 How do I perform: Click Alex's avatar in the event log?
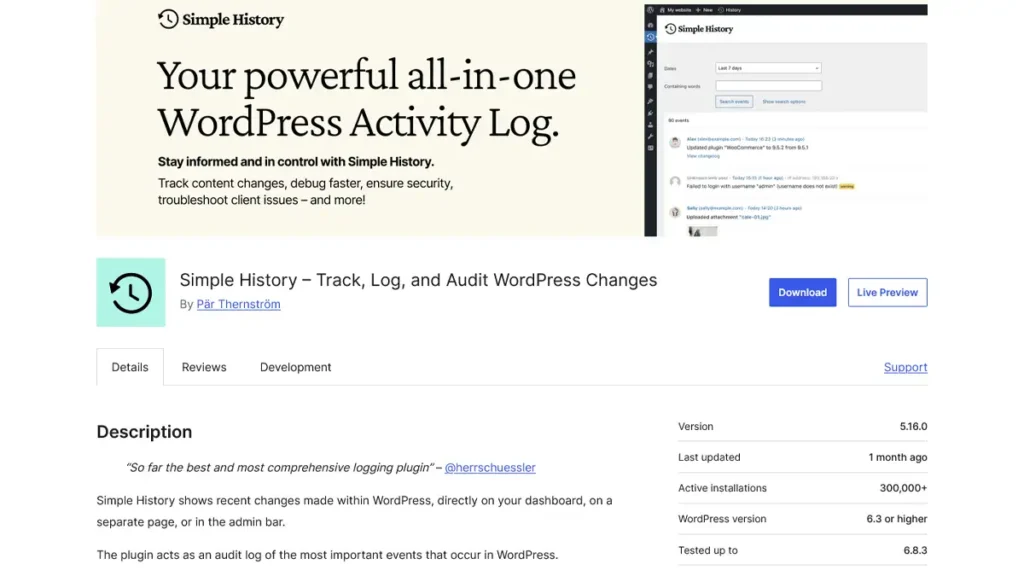point(676,143)
